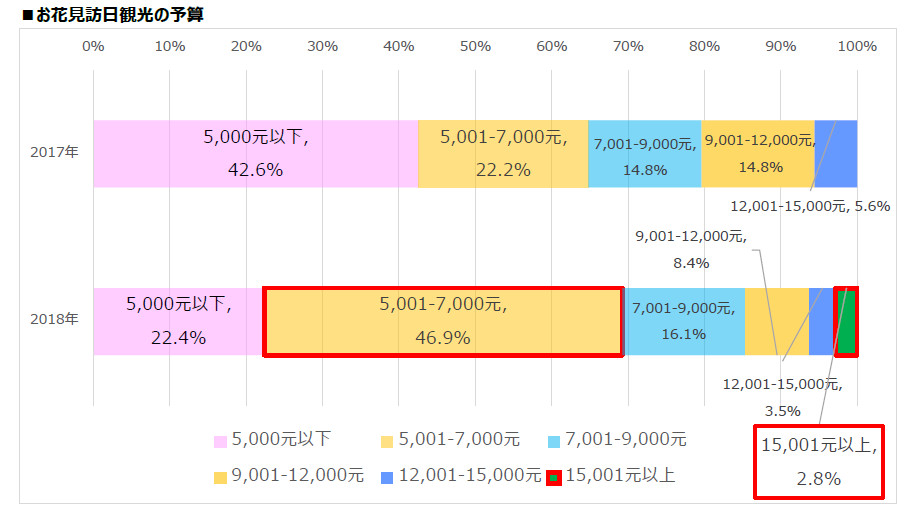908x517 pixels.
Task: Select the 2018年 green 15,001元以上 segment
Action: tap(847, 321)
